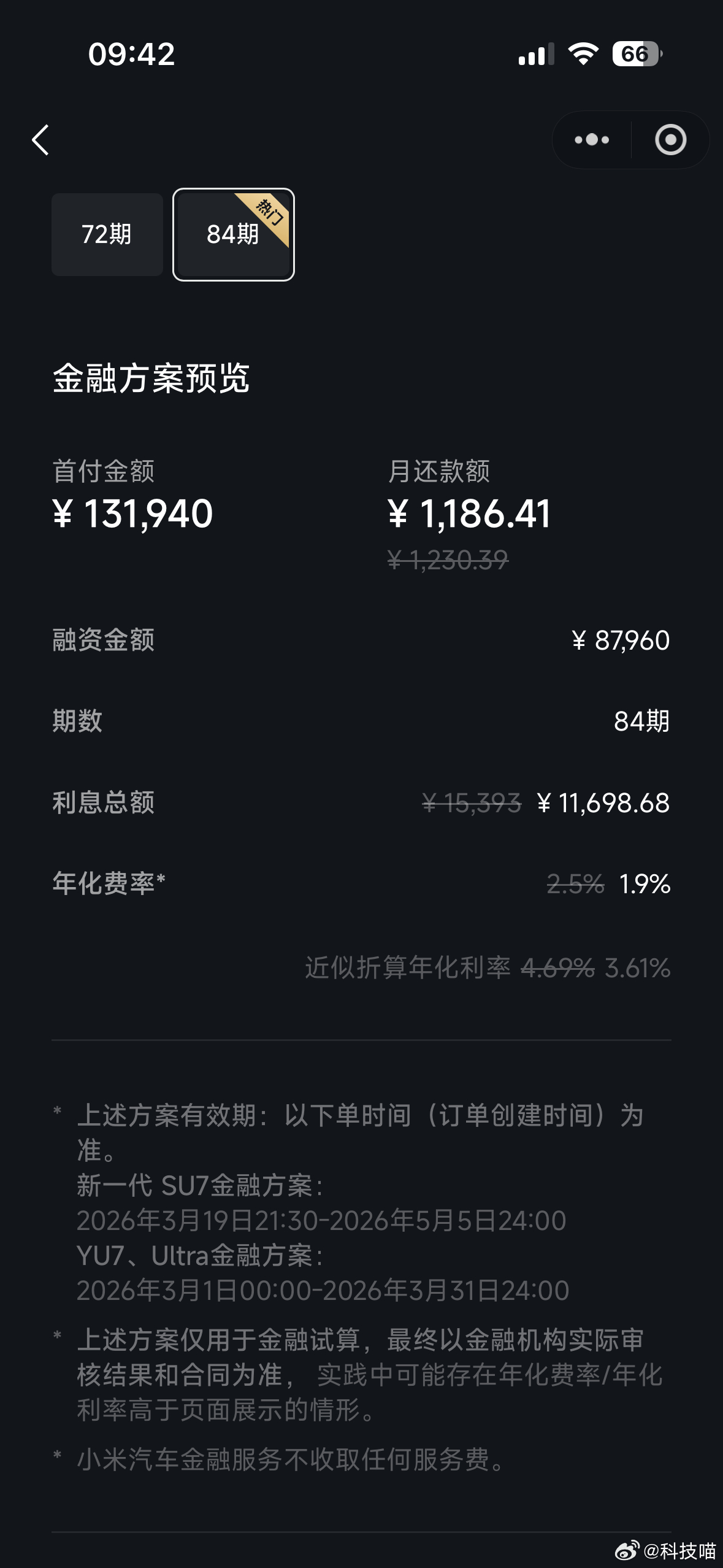The width and height of the screenshot is (723, 1568).
Task: Tap the down payment ¥131,940 amount
Action: pyautogui.click(x=132, y=513)
